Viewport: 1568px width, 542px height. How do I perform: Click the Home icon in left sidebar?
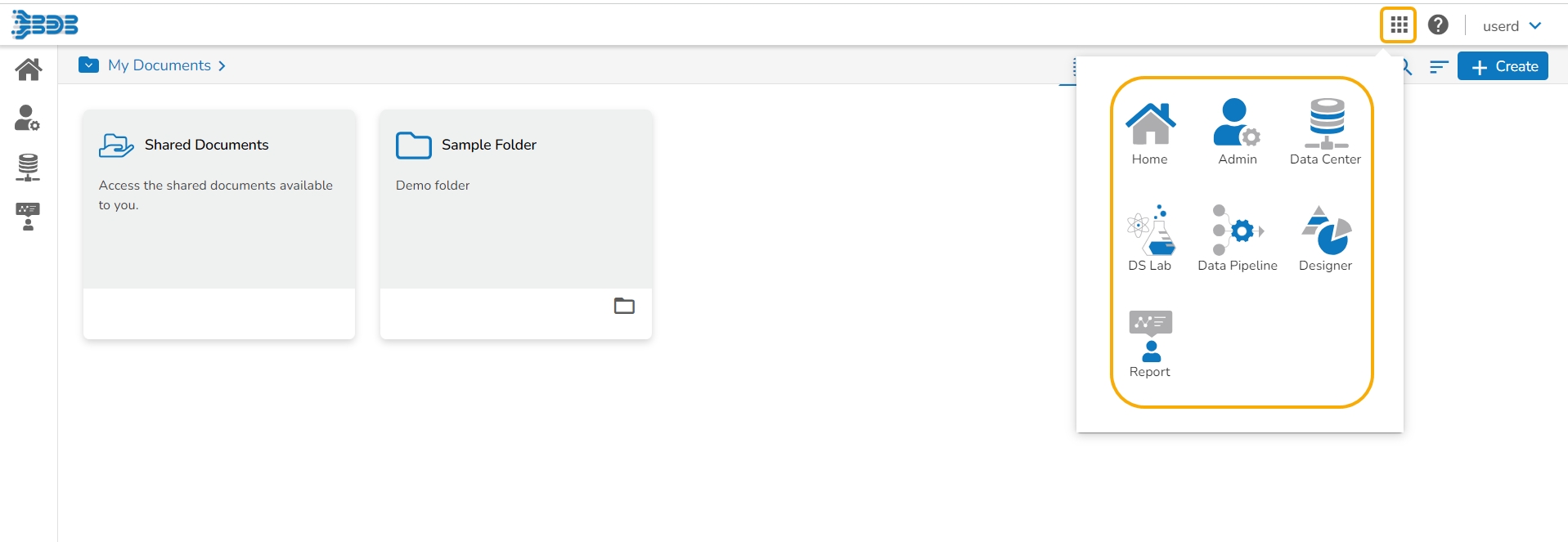click(29, 69)
